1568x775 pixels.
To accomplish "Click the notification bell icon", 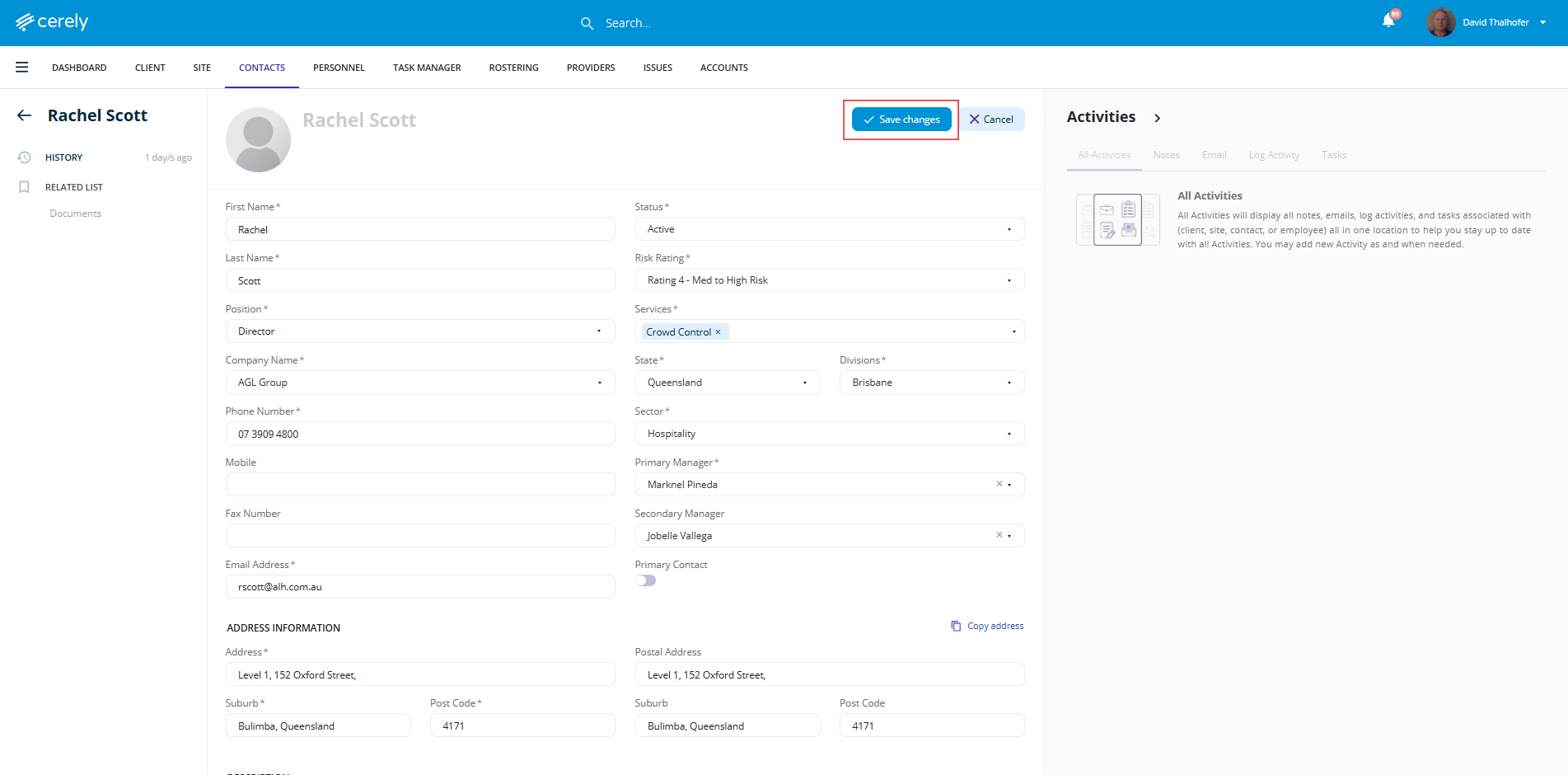I will [x=1388, y=21].
